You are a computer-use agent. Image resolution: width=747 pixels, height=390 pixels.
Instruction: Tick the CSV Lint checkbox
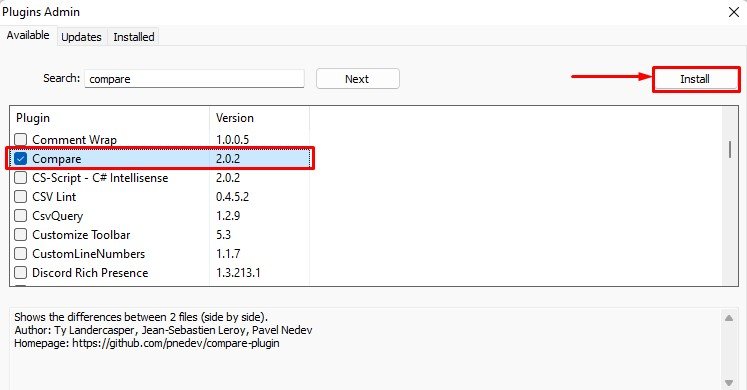20,197
